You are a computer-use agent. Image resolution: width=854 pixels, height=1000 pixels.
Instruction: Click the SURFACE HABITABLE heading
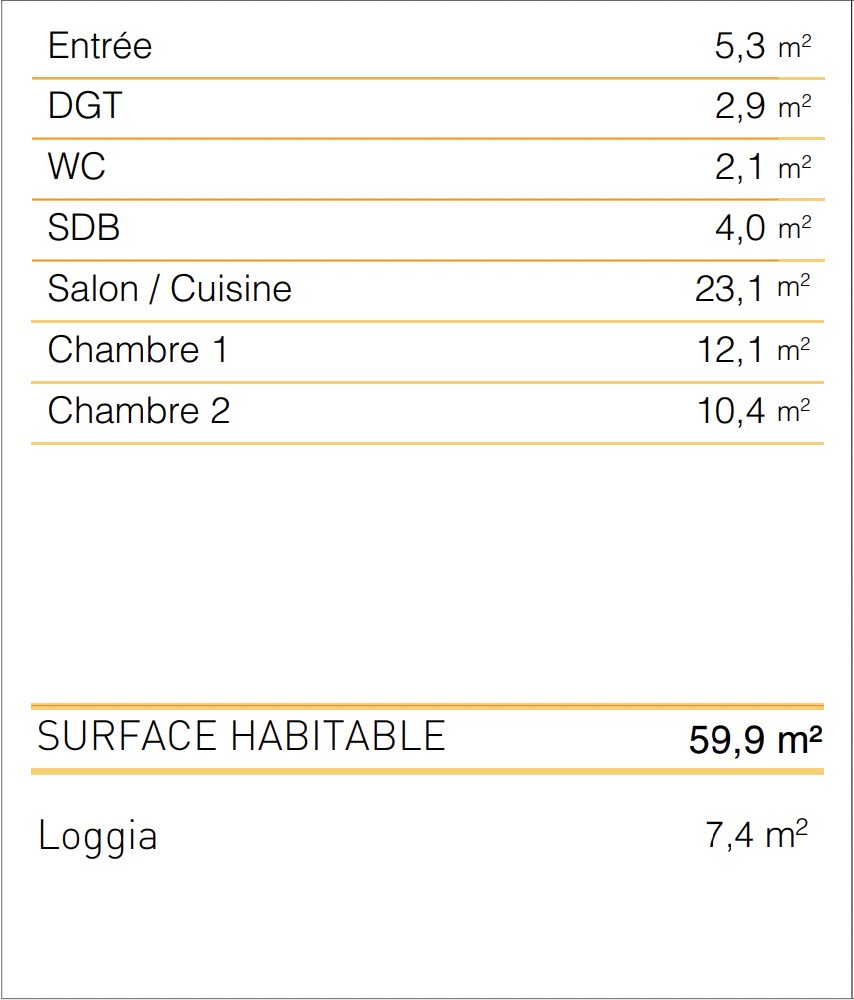point(241,737)
